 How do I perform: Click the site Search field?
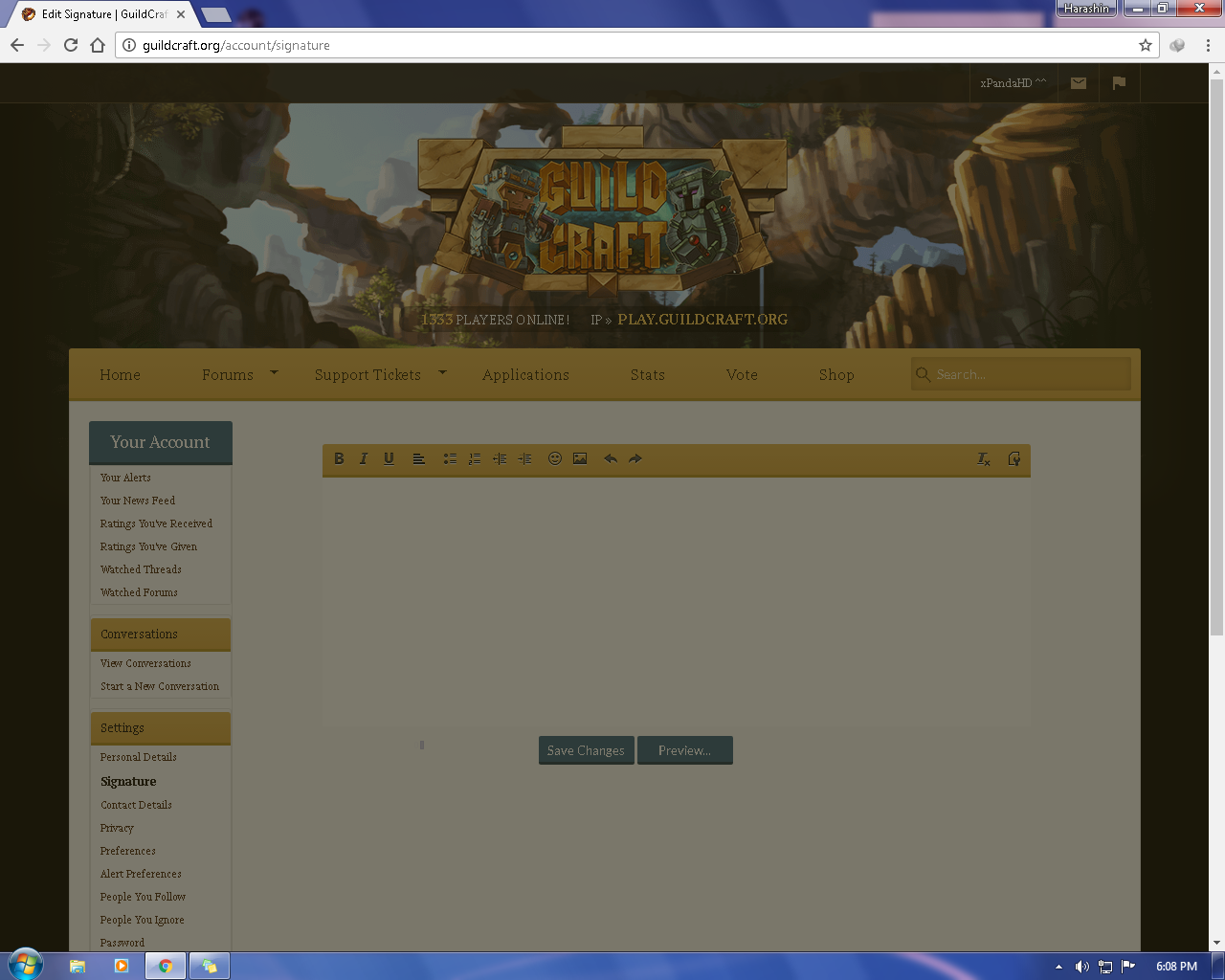pyautogui.click(x=1021, y=374)
